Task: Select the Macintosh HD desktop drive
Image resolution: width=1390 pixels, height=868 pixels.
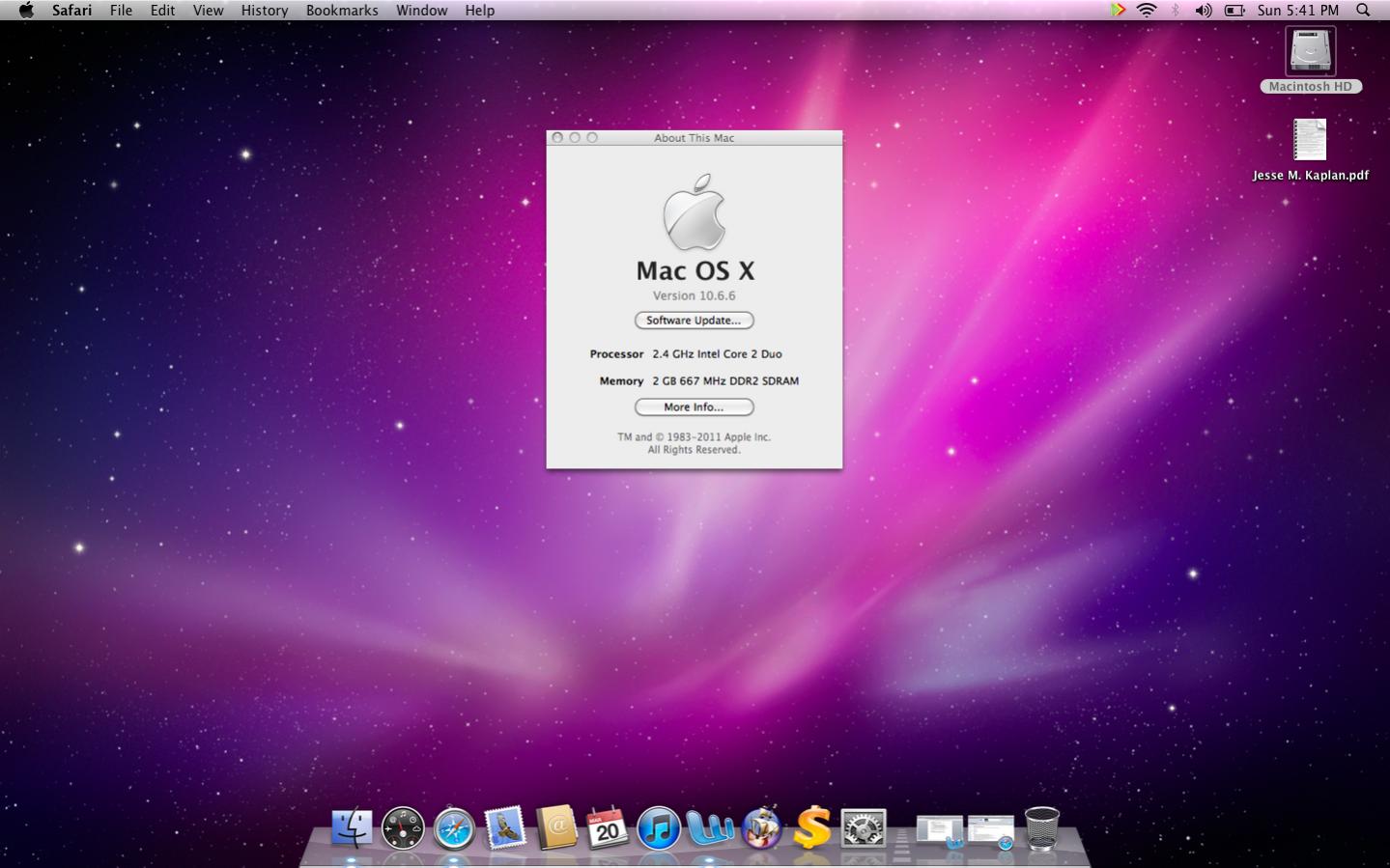Action: coord(1311,61)
